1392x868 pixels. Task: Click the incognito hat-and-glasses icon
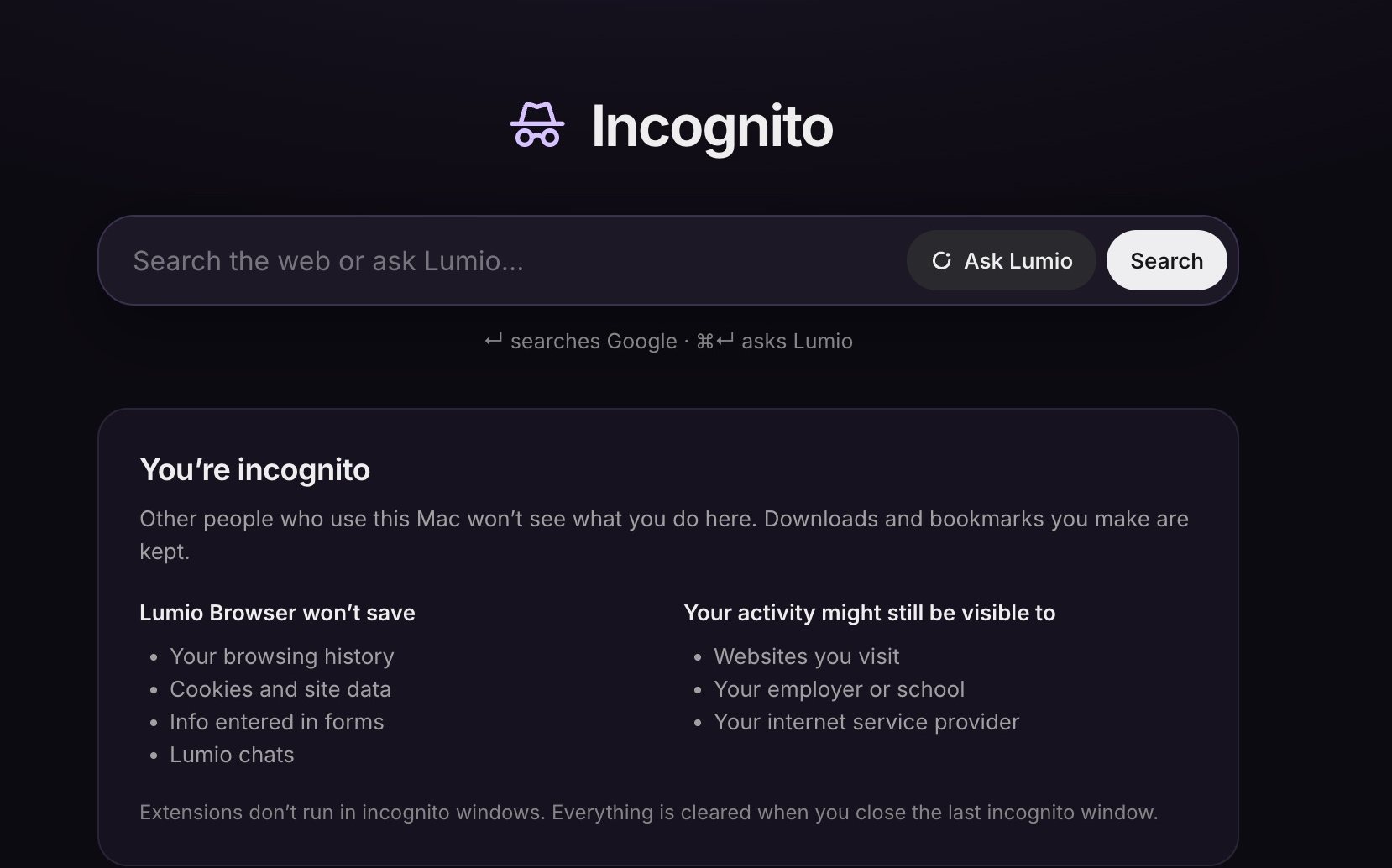537,125
